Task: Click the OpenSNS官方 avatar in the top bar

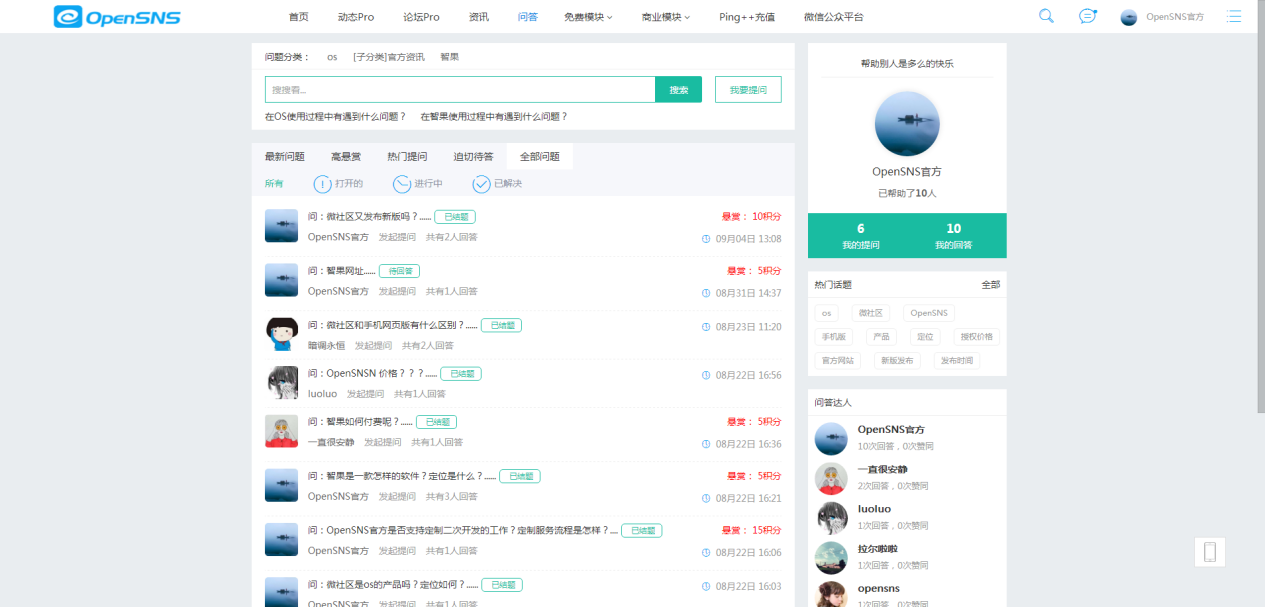Action: tap(1129, 17)
